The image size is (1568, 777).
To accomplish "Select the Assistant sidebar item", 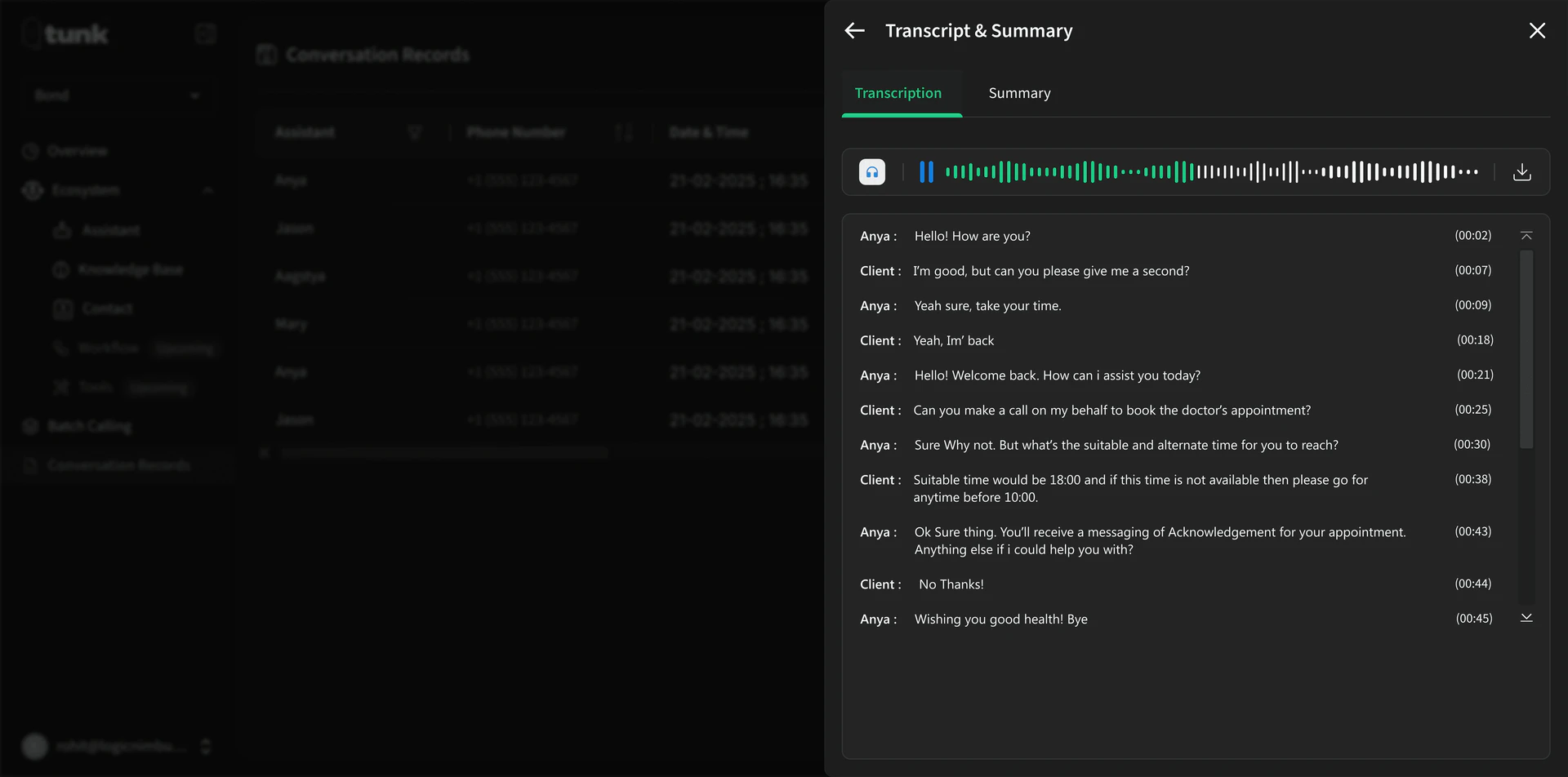I will pos(112,230).
